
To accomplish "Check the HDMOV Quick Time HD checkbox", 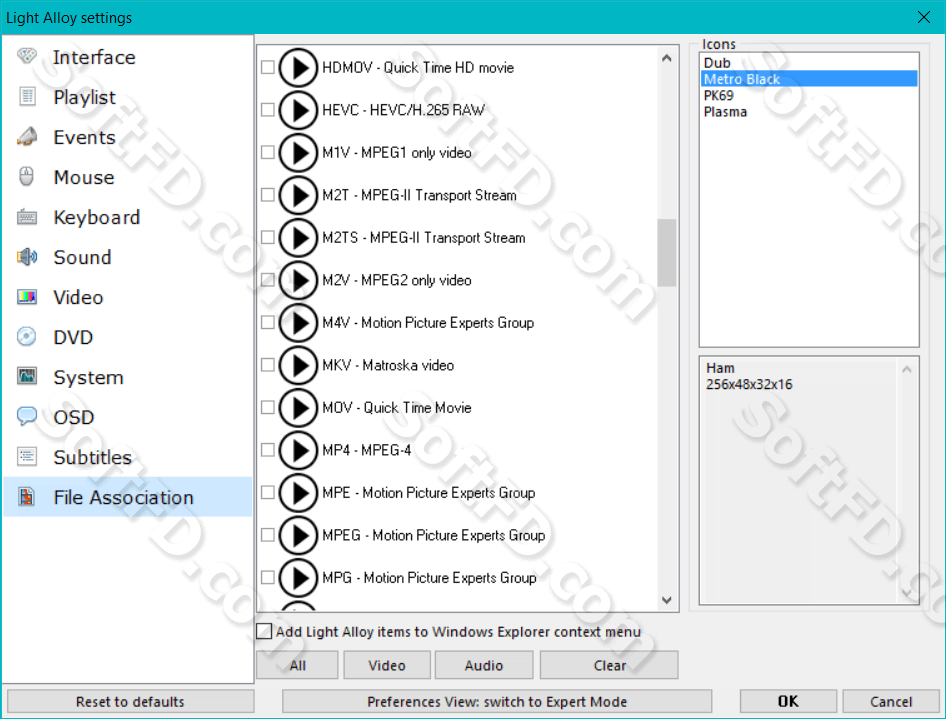I will (x=268, y=67).
